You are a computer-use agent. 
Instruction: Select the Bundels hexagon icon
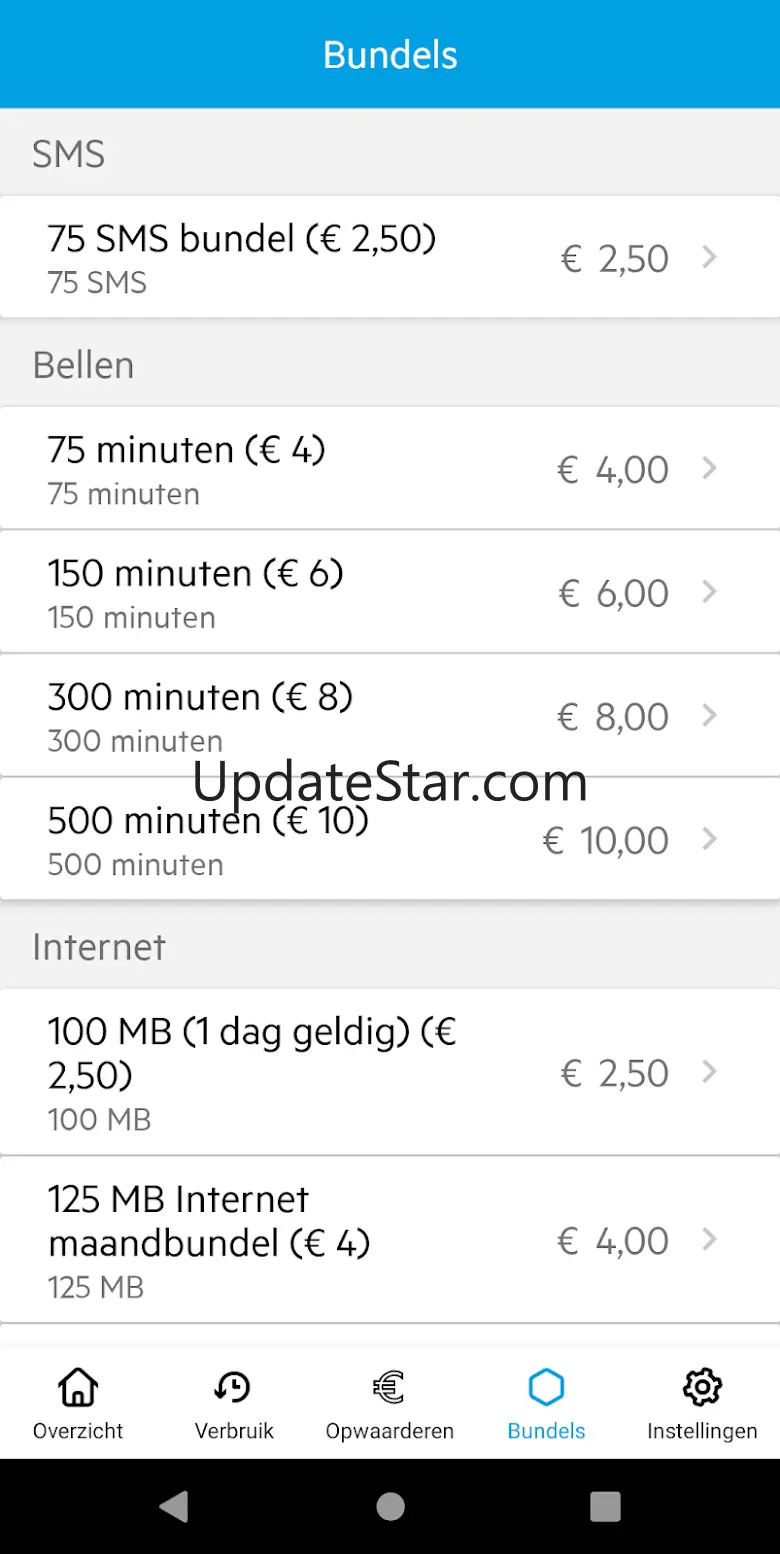[546, 1387]
